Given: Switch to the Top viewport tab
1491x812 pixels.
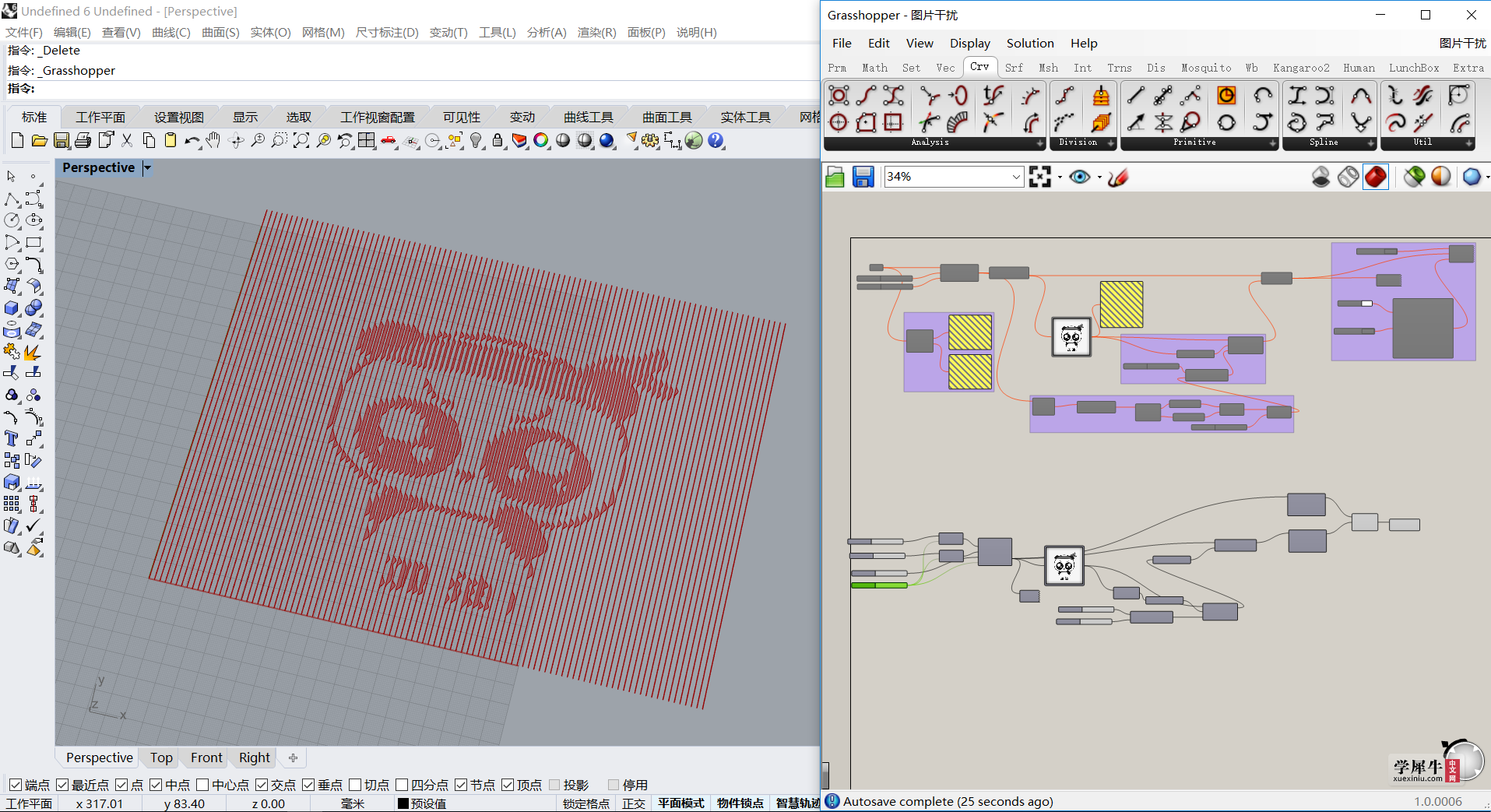Looking at the screenshot, I should click(161, 758).
